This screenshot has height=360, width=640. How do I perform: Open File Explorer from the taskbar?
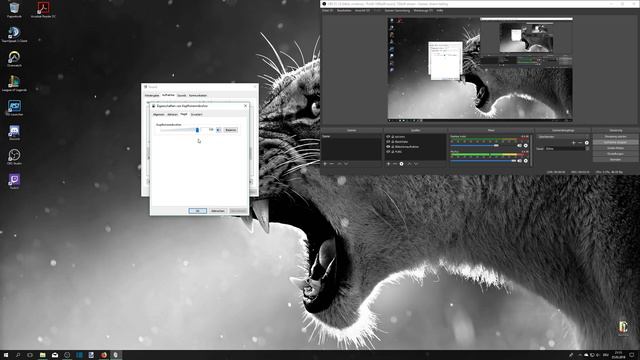pos(42,355)
